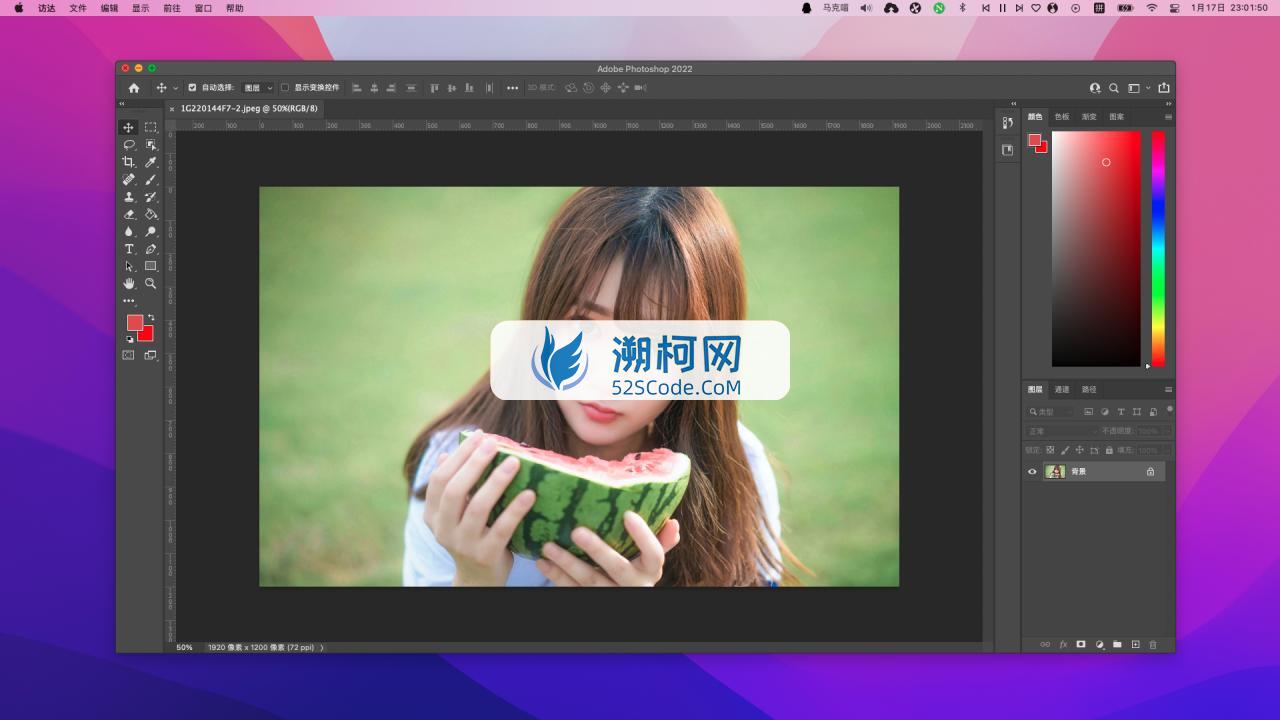
Task: Open the 文件 menu
Action: point(78,8)
